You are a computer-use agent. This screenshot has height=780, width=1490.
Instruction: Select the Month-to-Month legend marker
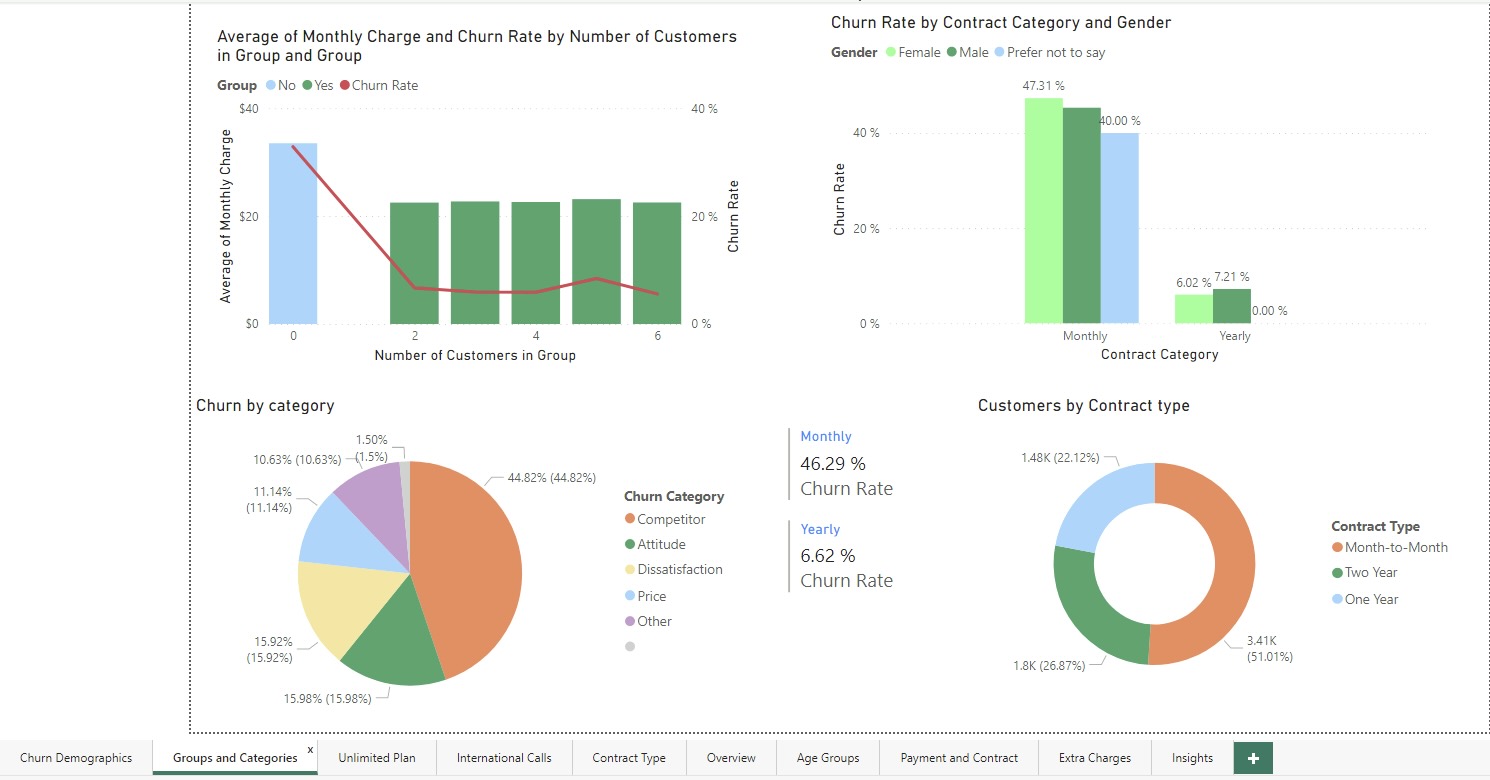[1339, 547]
